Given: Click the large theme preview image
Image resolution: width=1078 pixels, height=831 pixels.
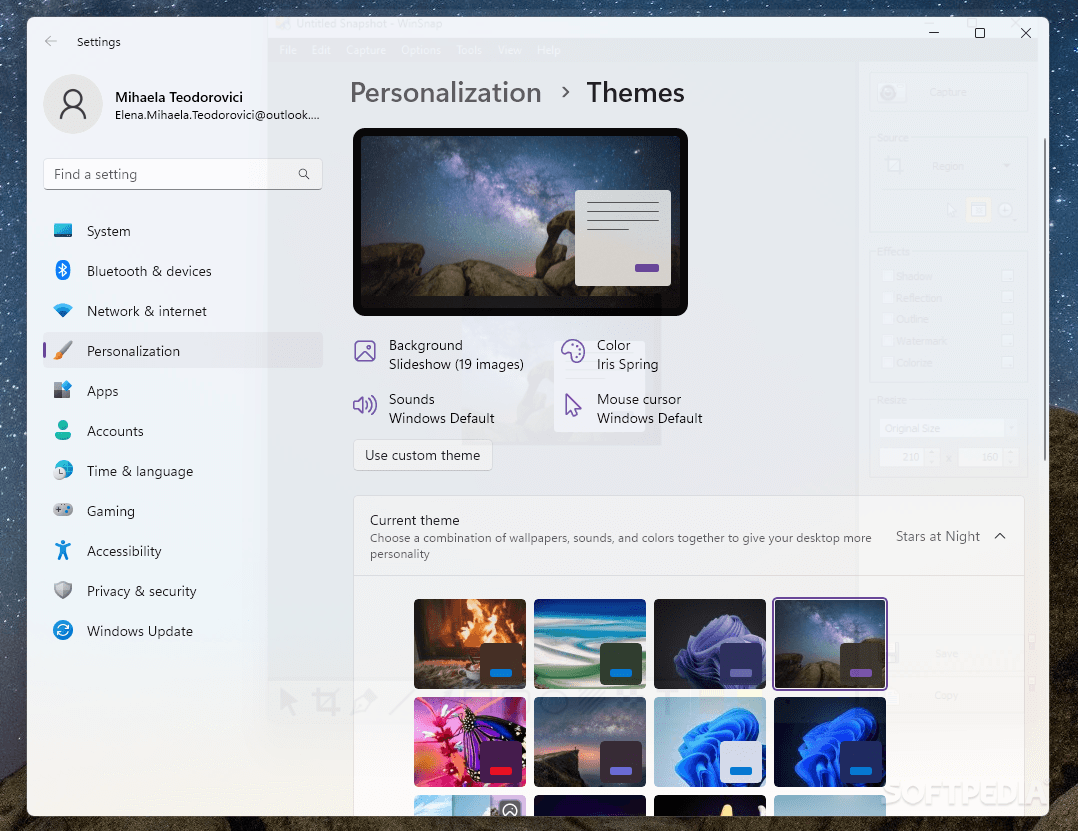Looking at the screenshot, I should click(x=520, y=222).
